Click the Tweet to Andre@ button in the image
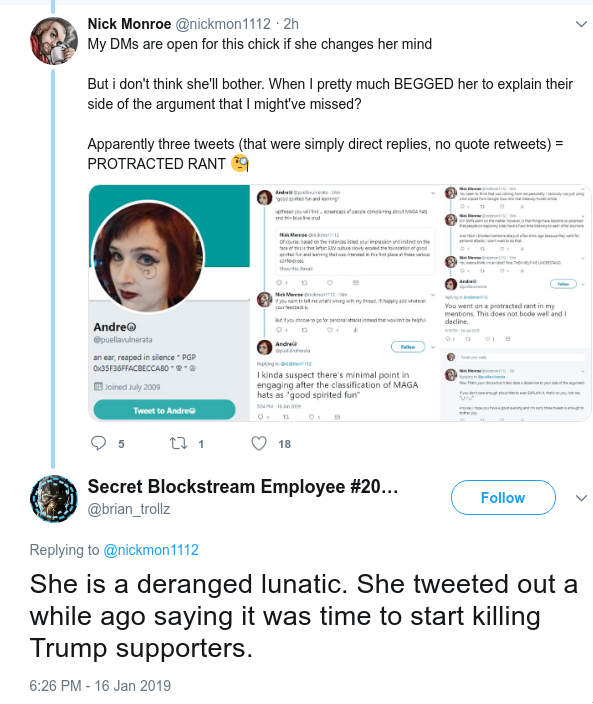Image resolution: width=593 pixels, height=704 pixels. (164, 410)
